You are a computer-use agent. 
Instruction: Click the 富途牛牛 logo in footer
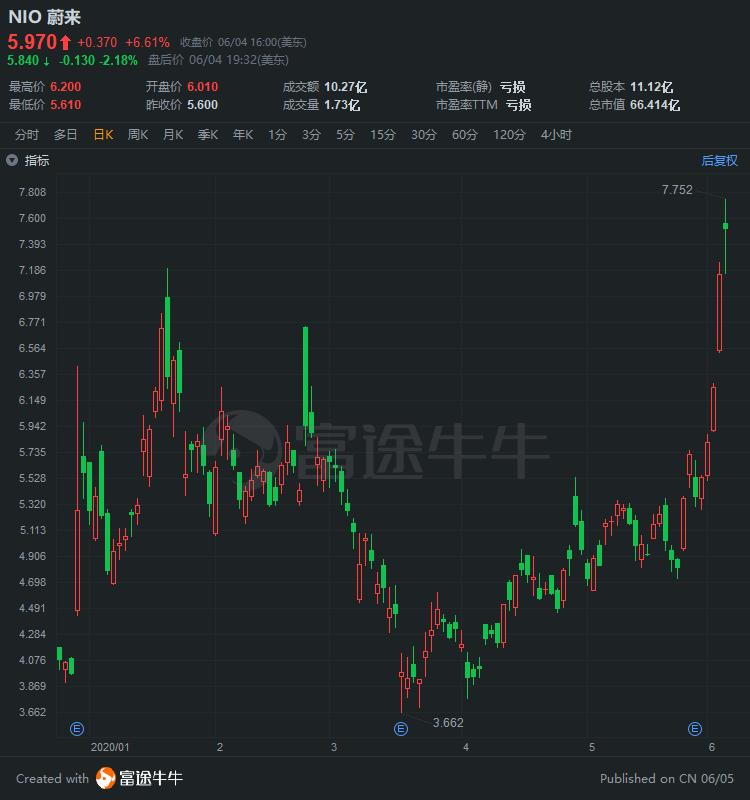pyautogui.click(x=139, y=778)
